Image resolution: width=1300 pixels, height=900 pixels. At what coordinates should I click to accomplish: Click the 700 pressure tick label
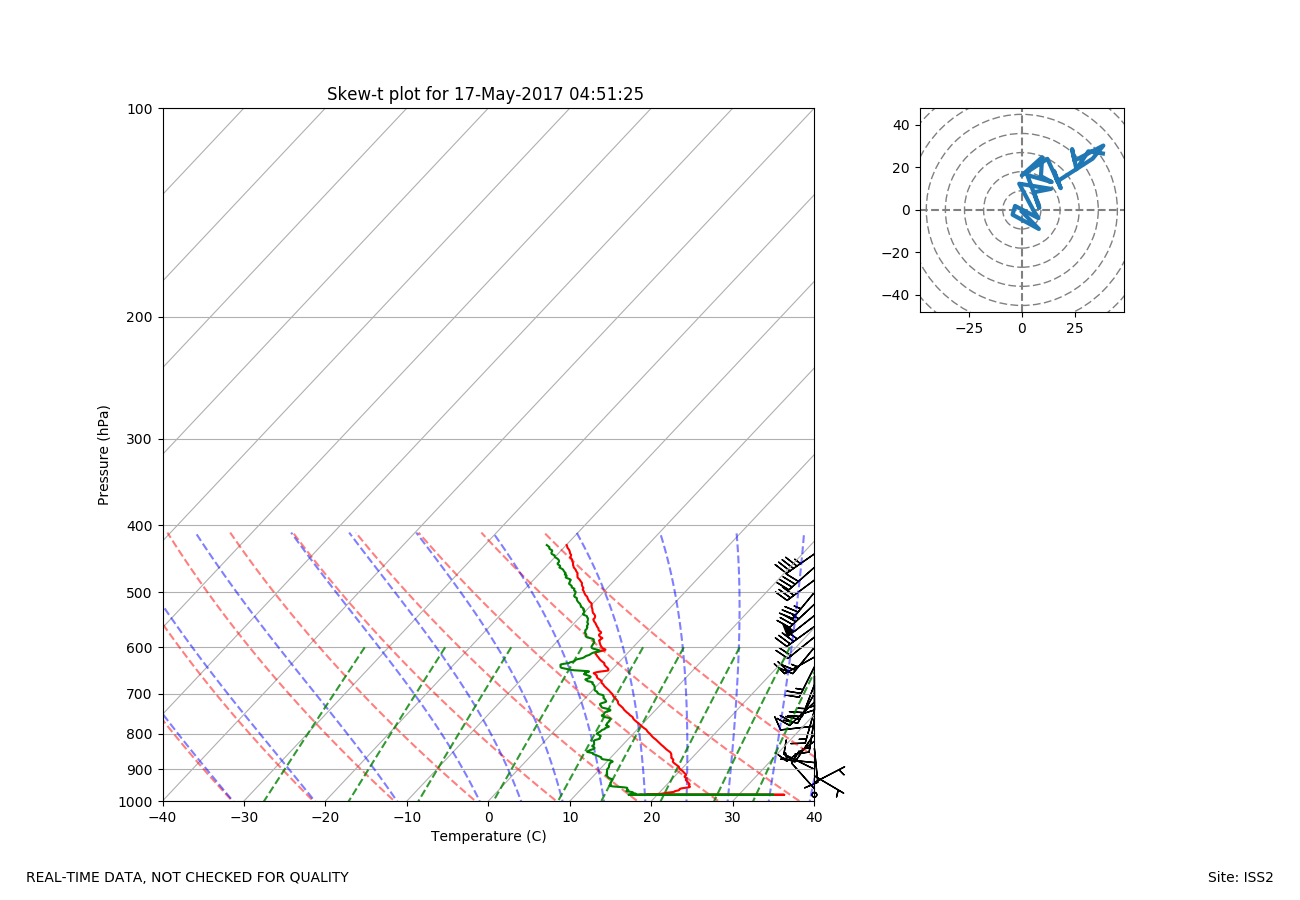click(141, 694)
